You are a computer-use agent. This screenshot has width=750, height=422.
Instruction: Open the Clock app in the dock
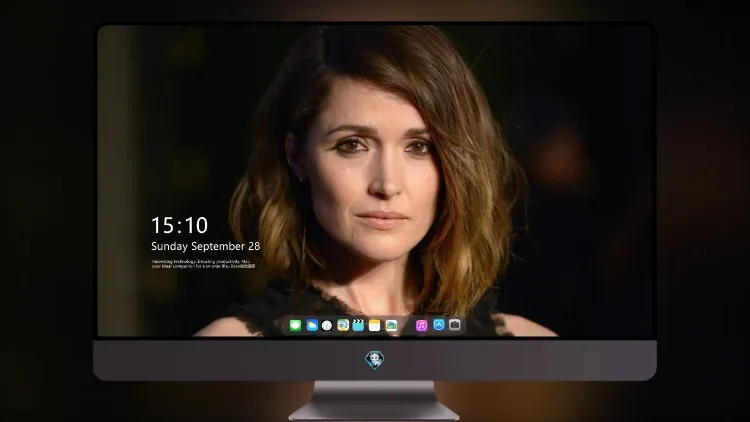pyautogui.click(x=327, y=326)
